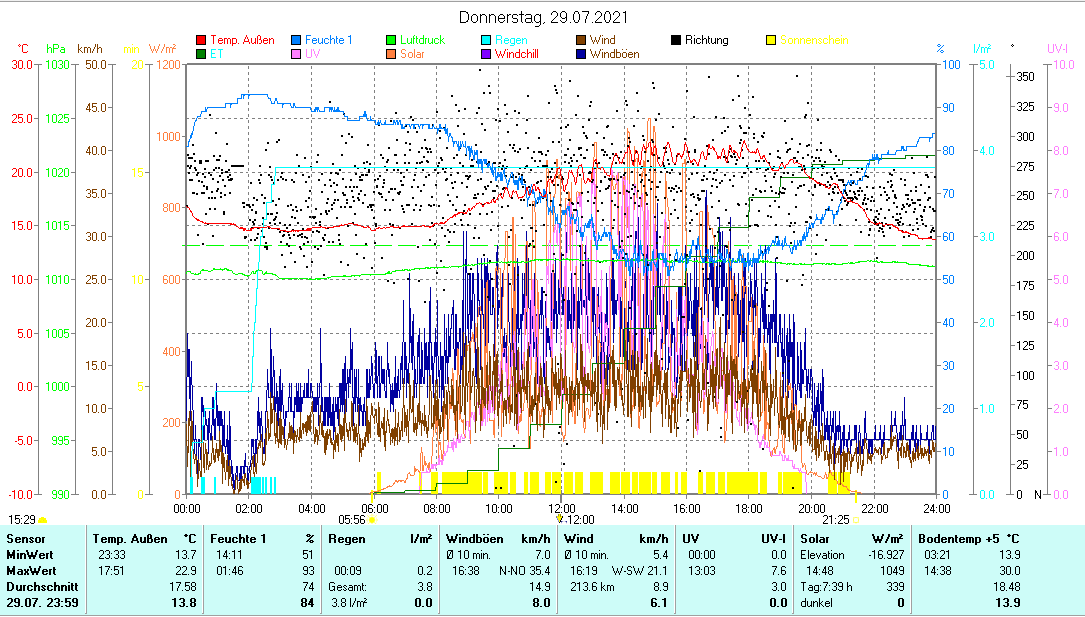
Task: Click the dark green ET legend square
Action: [x=202, y=54]
